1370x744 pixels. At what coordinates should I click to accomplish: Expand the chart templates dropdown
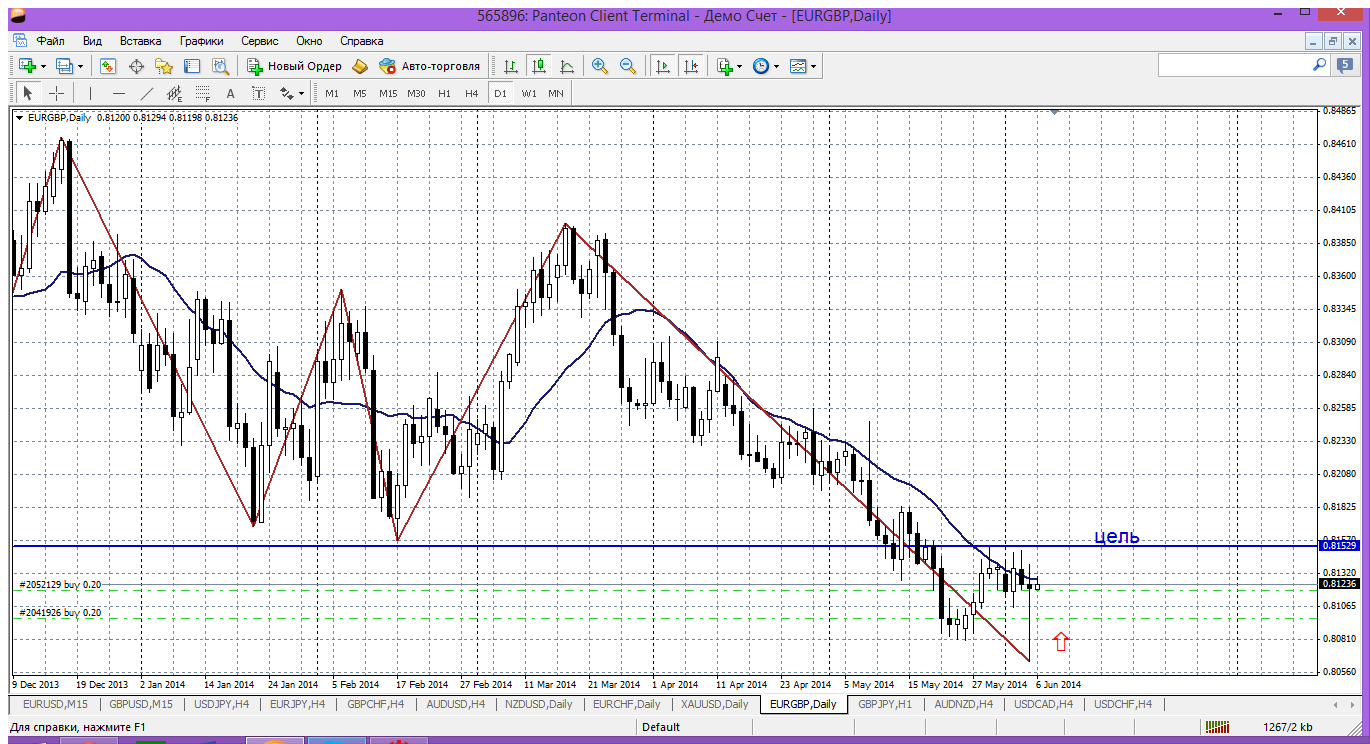coord(814,66)
